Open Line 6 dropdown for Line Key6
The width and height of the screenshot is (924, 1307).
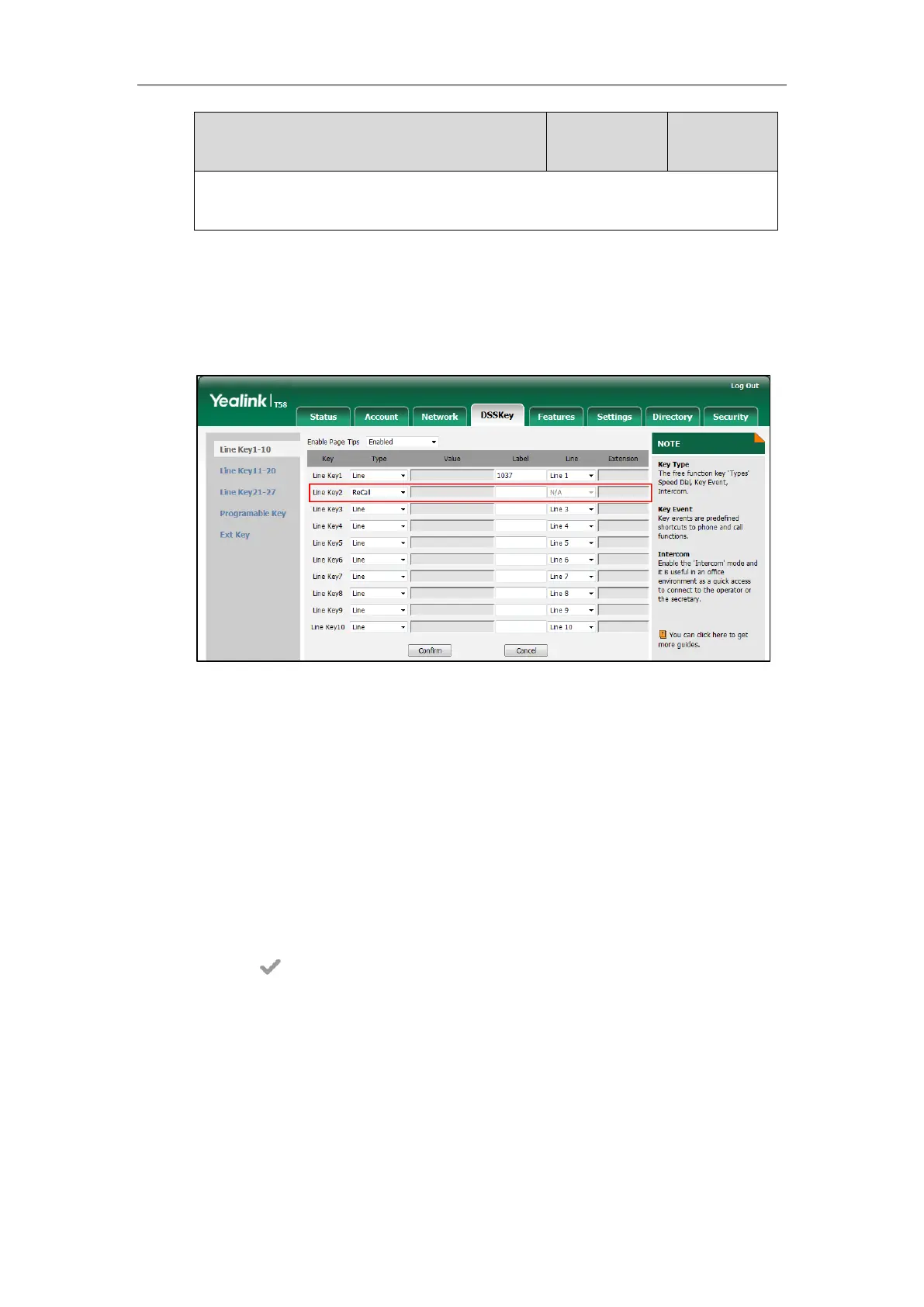click(572, 560)
